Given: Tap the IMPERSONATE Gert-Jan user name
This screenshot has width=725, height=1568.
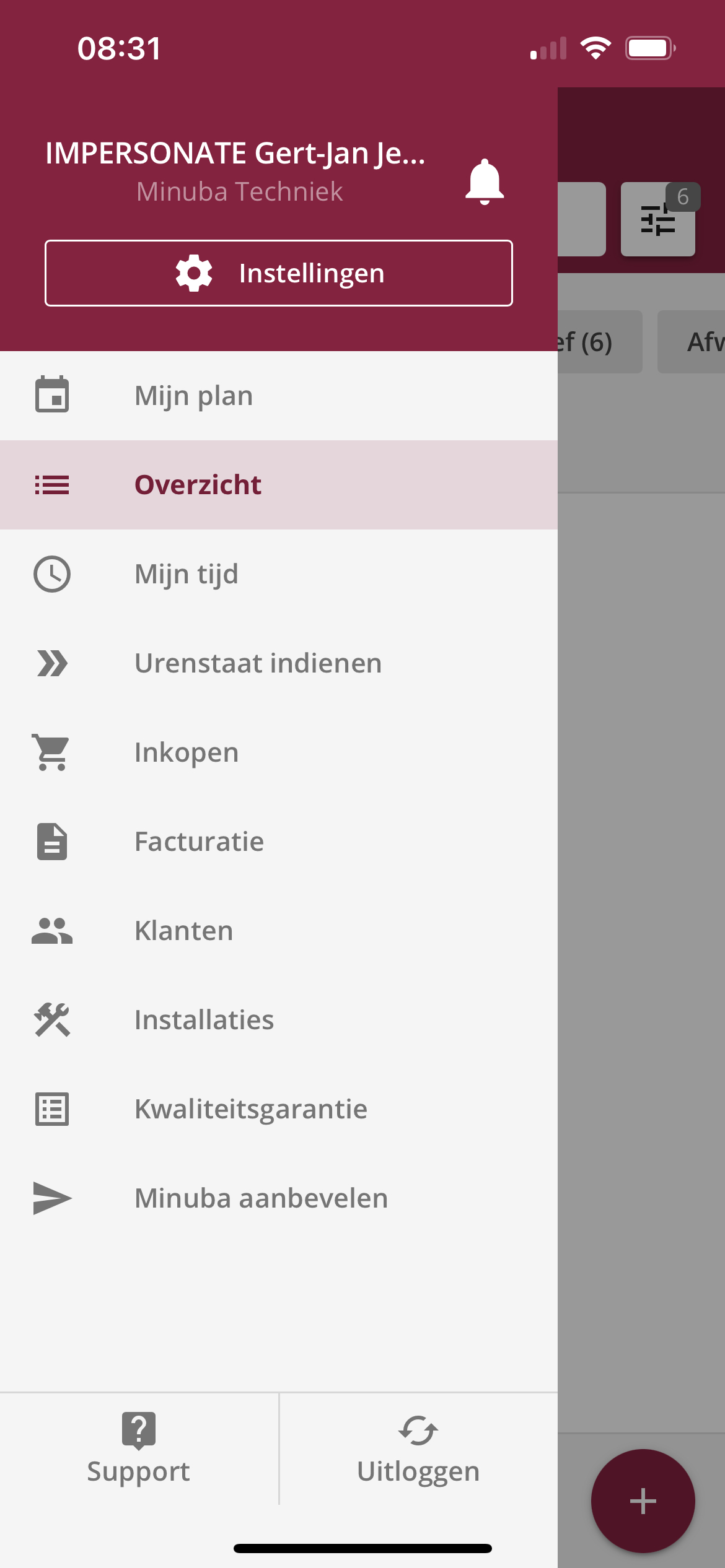Looking at the screenshot, I should click(235, 153).
